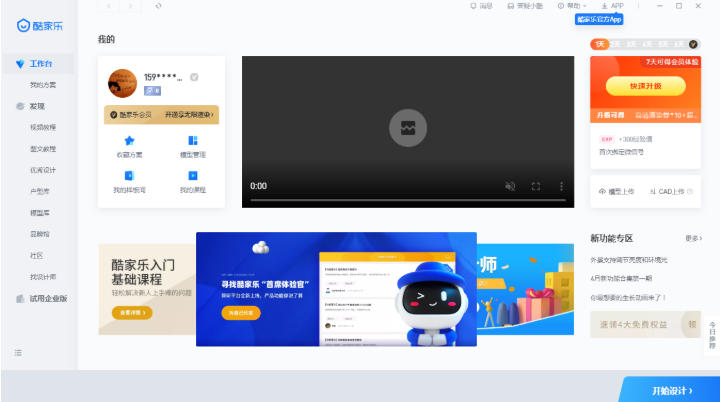Open 我的课程 icon
Image resolution: width=720 pixels, height=402 pixels.
(193, 182)
